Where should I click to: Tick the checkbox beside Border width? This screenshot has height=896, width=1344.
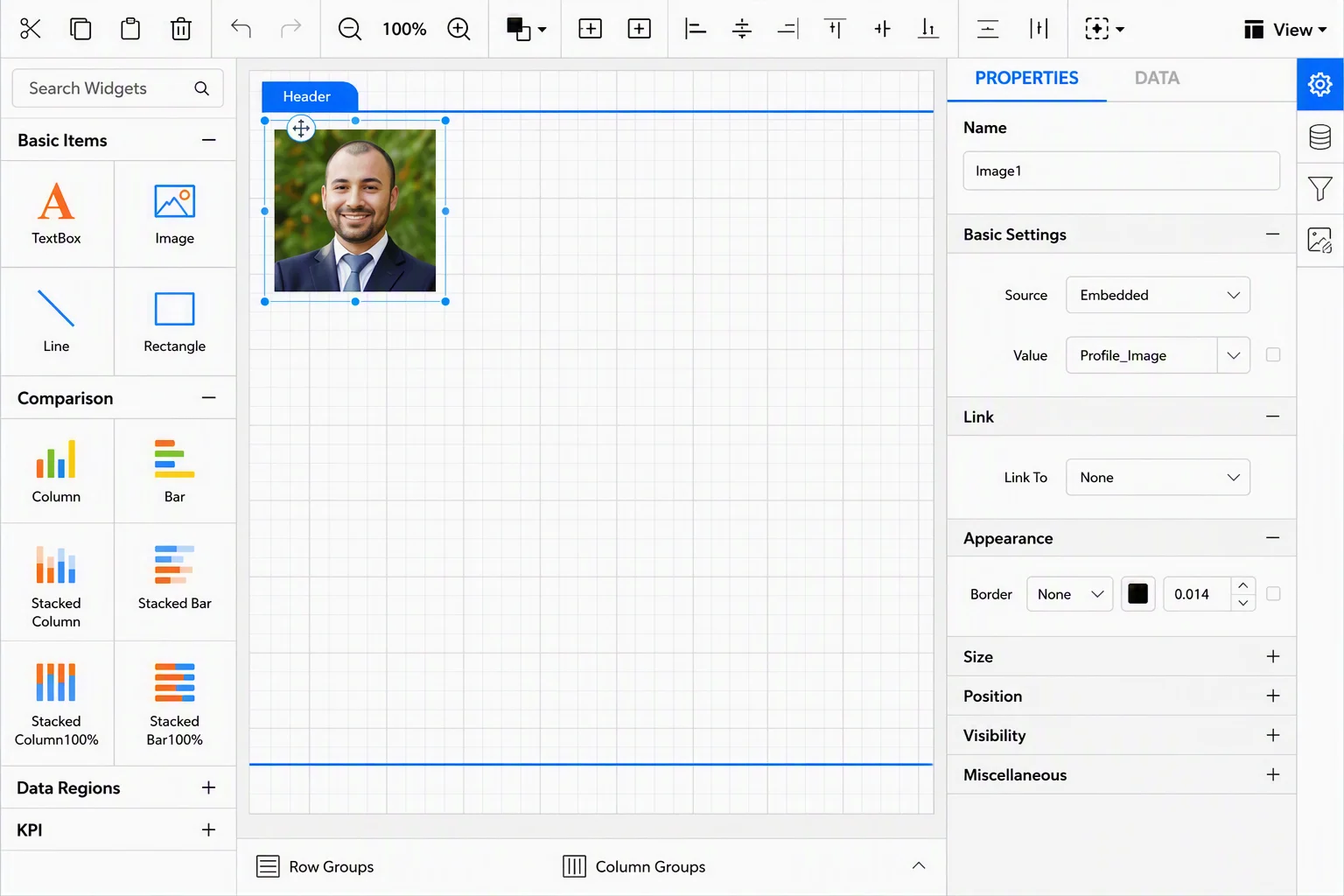pyautogui.click(x=1273, y=593)
